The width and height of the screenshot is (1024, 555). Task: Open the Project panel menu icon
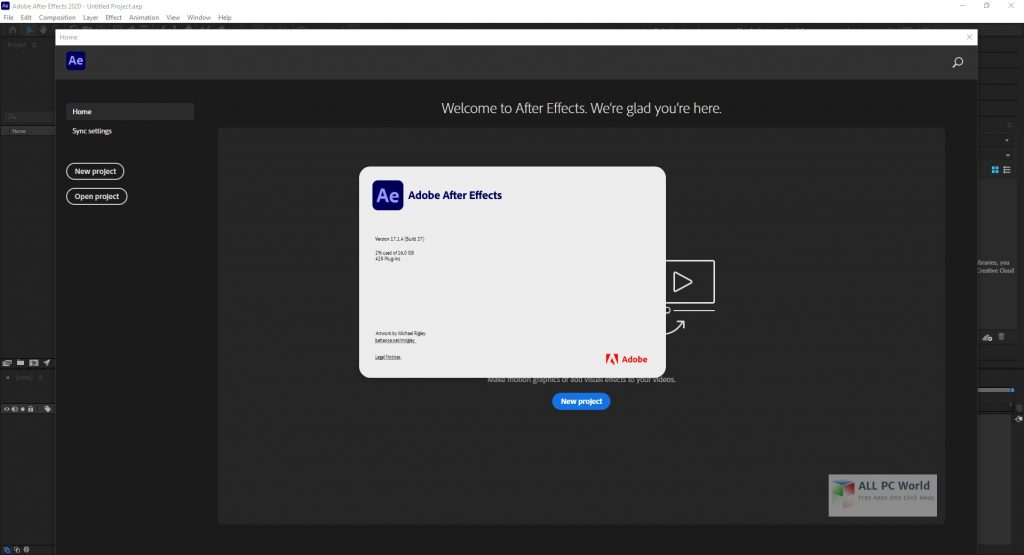[34, 45]
